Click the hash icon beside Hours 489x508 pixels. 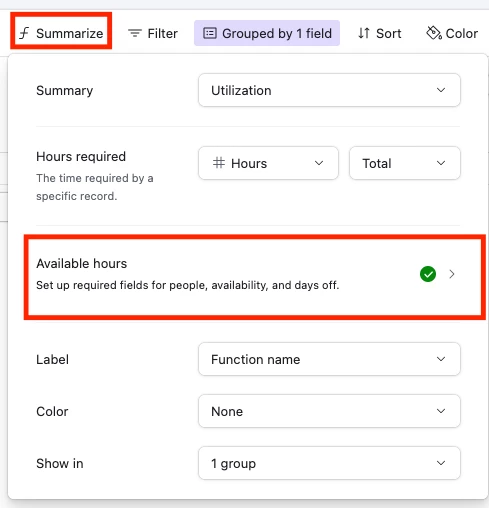(x=219, y=163)
